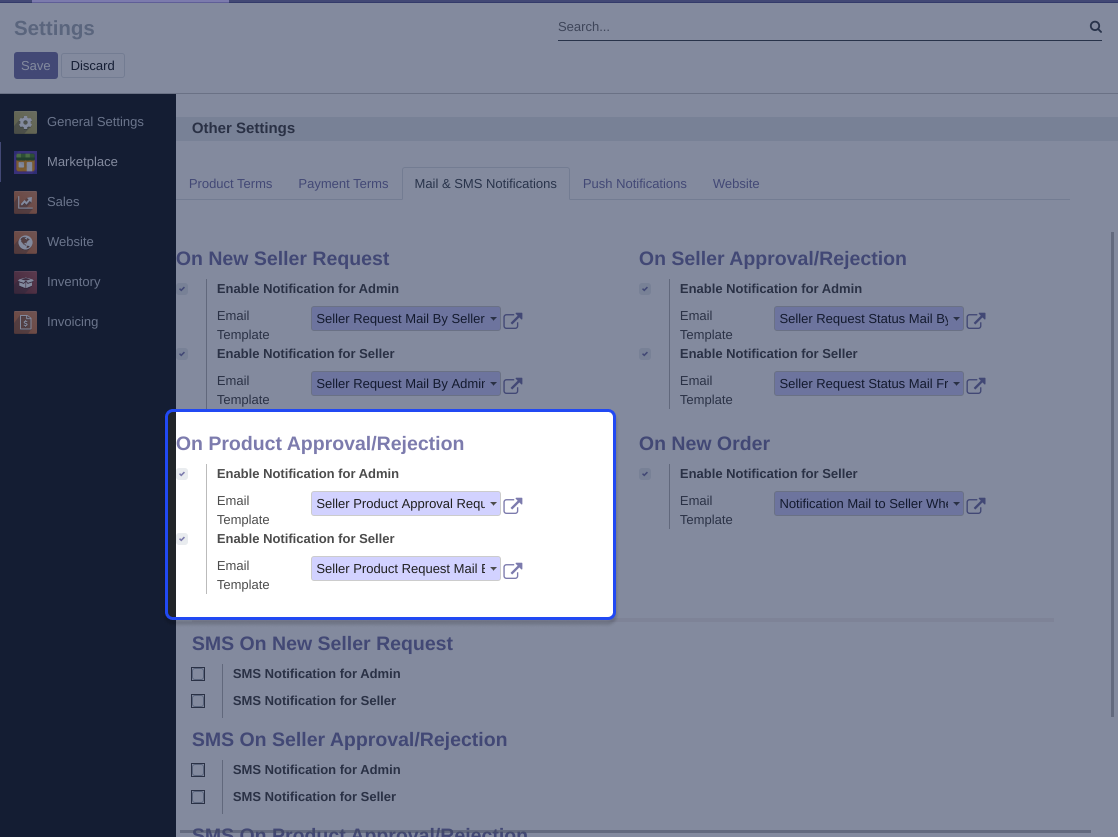The image size is (1118, 837).
Task: Switch to the Push Notifications tab
Action: coord(634,184)
